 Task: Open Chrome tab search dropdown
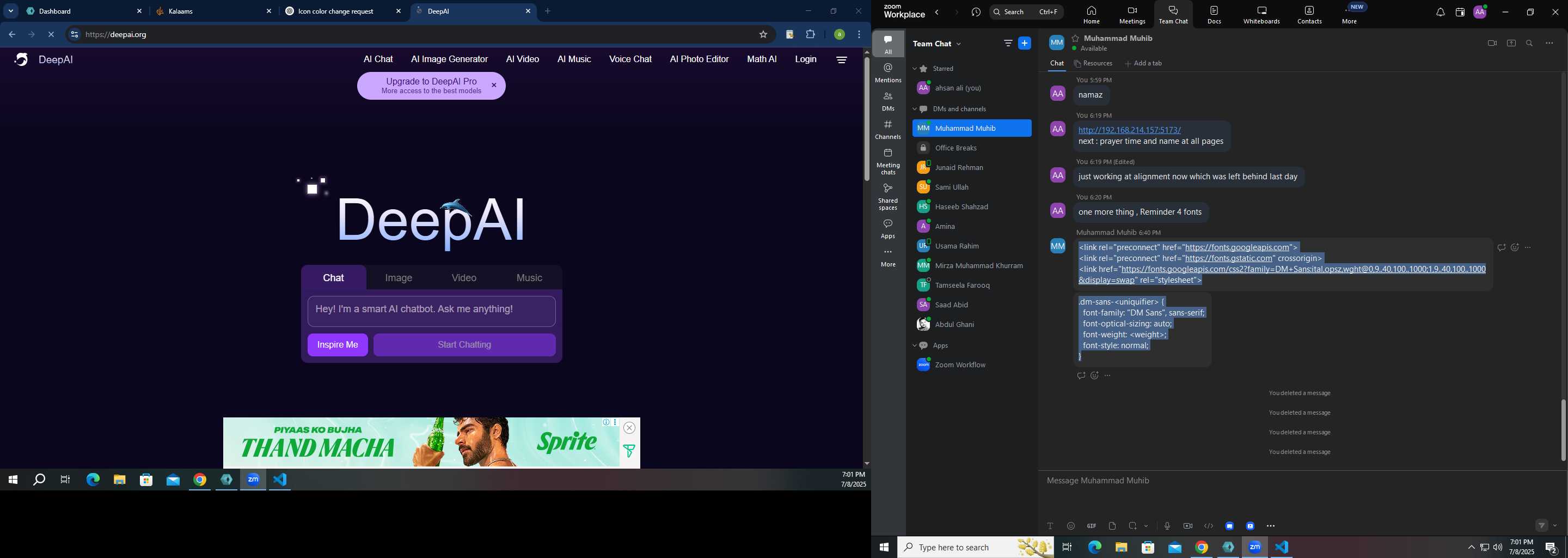pos(11,11)
